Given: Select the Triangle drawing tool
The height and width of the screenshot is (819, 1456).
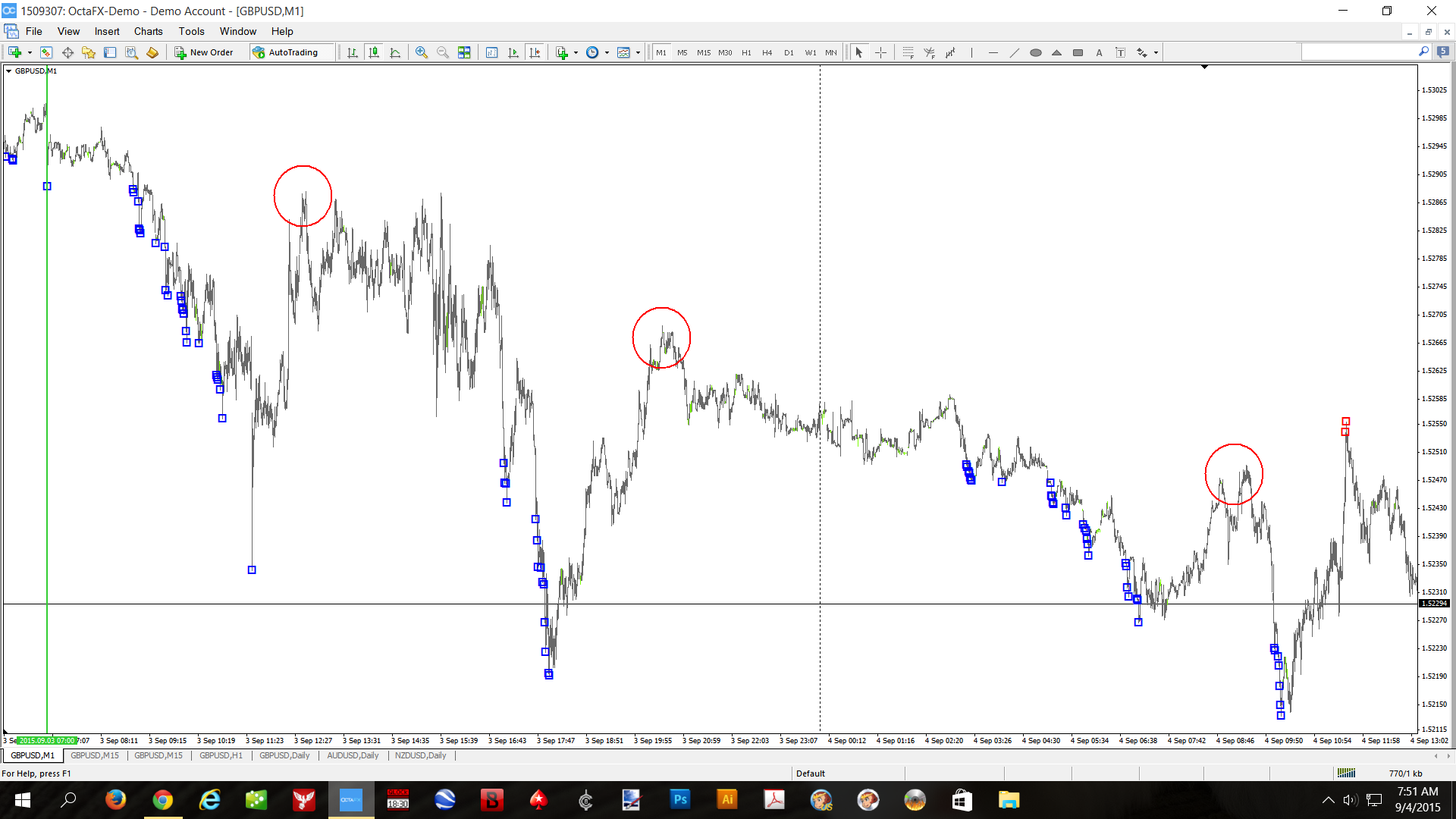Looking at the screenshot, I should (1056, 52).
